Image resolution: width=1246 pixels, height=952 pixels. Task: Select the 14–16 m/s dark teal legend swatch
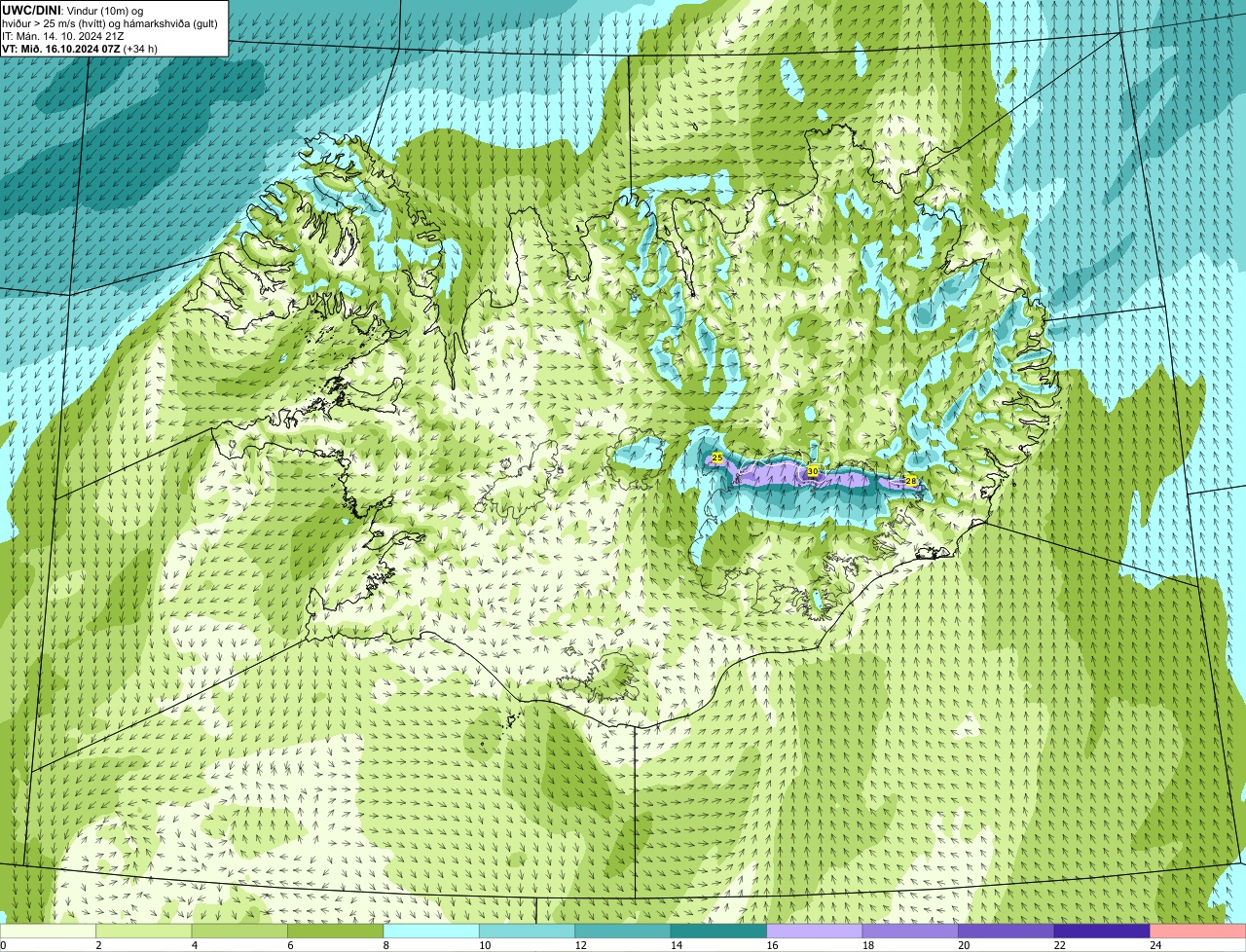pos(719,932)
